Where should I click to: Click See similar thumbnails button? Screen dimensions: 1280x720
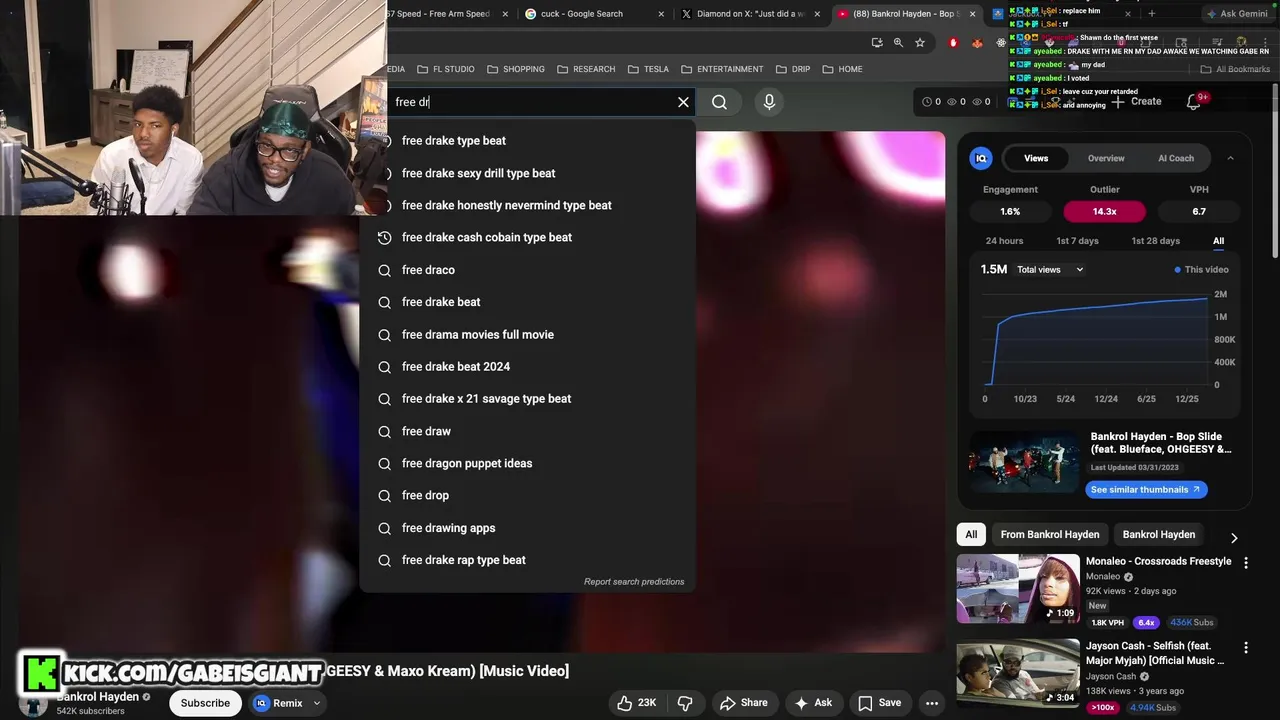[1146, 490]
